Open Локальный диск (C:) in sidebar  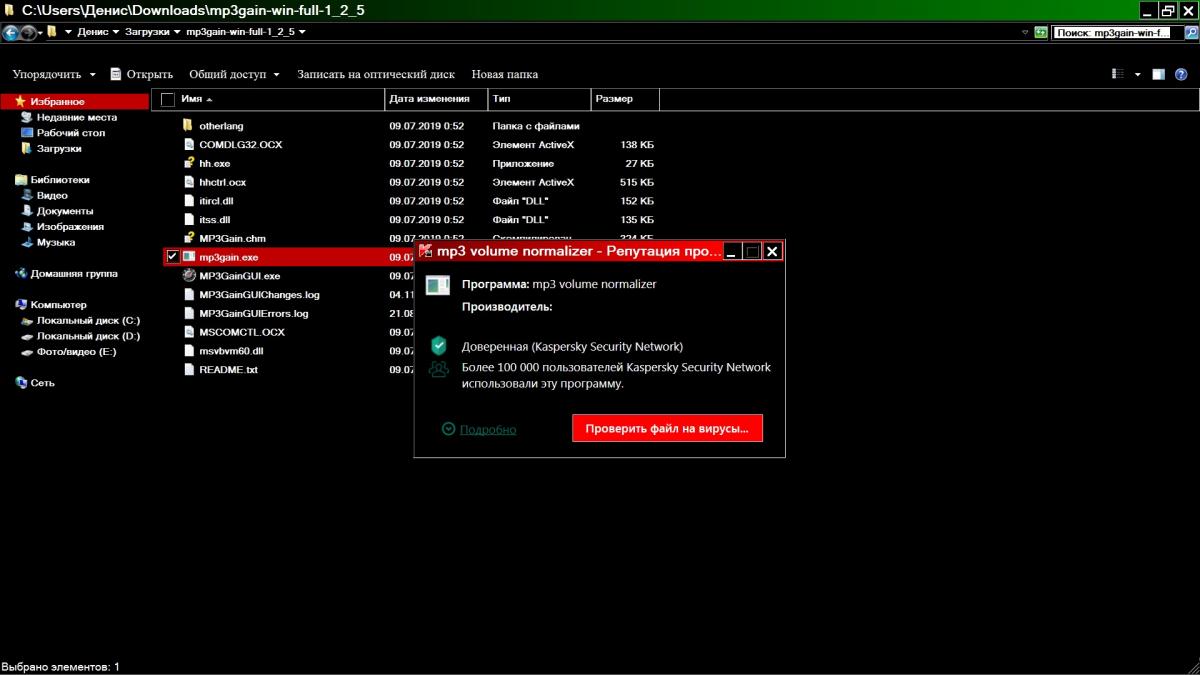[x=88, y=320]
